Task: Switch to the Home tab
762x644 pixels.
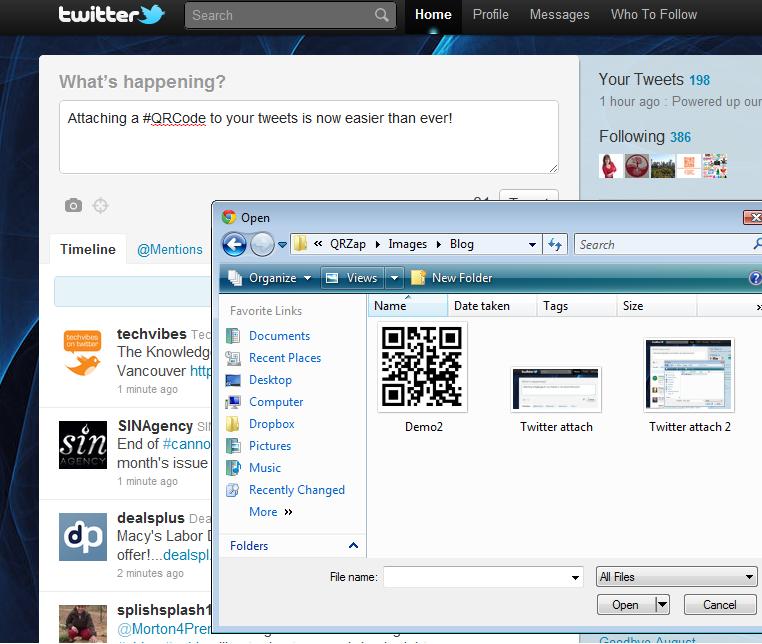Action: coord(433,15)
